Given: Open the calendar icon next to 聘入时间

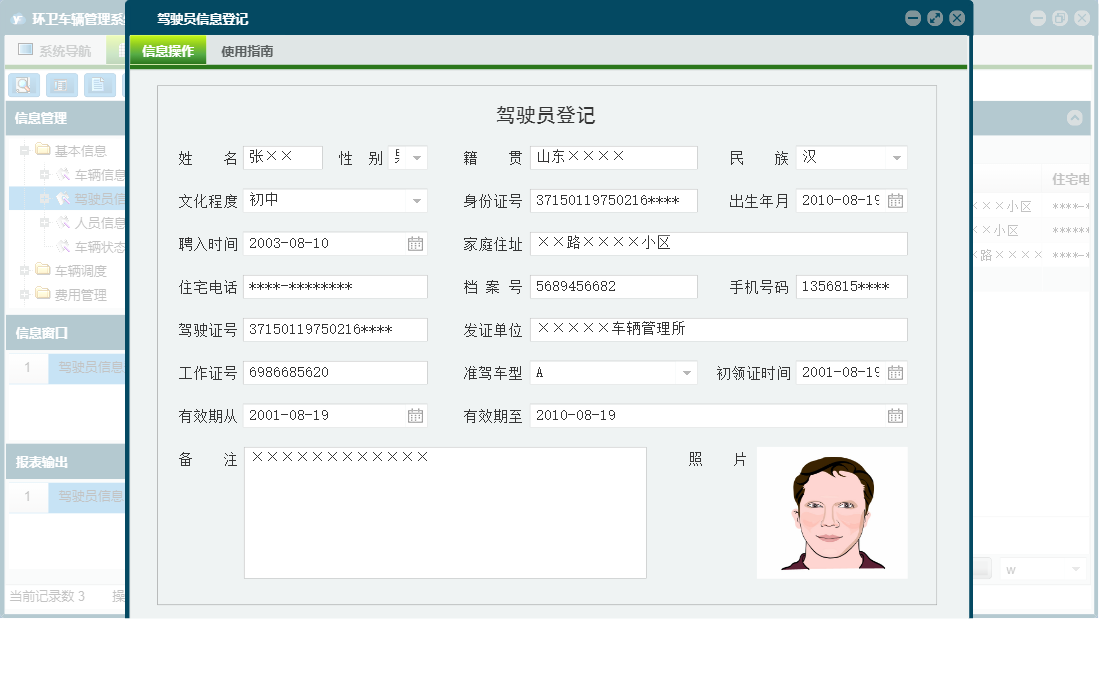Looking at the screenshot, I should coord(415,243).
